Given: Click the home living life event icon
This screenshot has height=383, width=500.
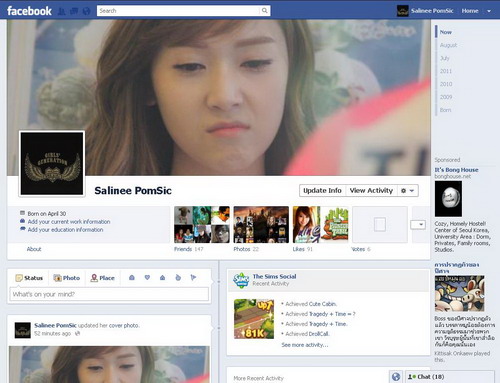Looking at the screenshot, I should tap(162, 278).
